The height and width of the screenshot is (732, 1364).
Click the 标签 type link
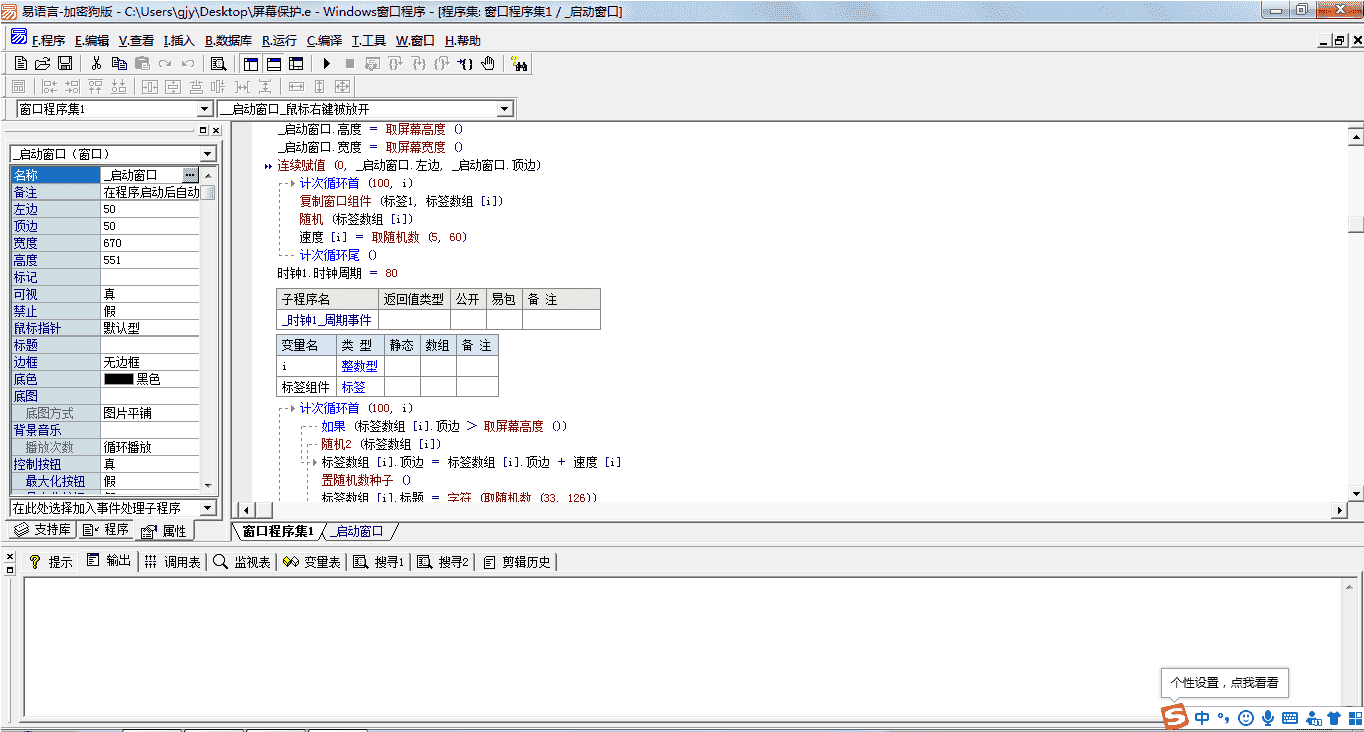click(x=353, y=387)
